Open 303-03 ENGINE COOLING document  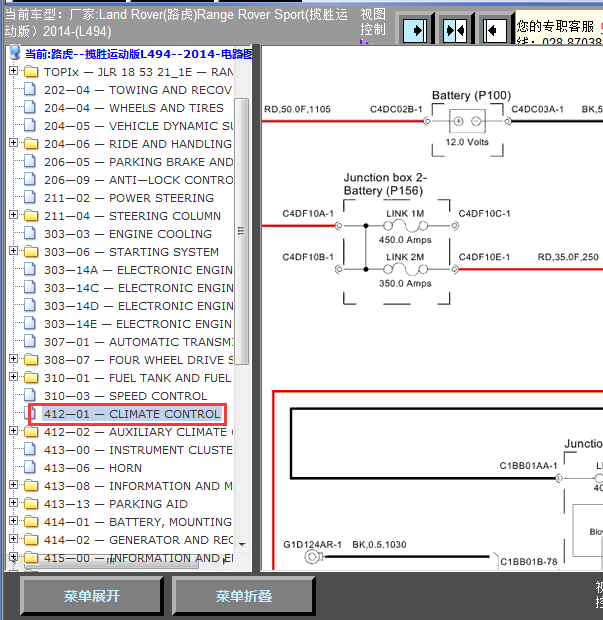tap(128, 234)
